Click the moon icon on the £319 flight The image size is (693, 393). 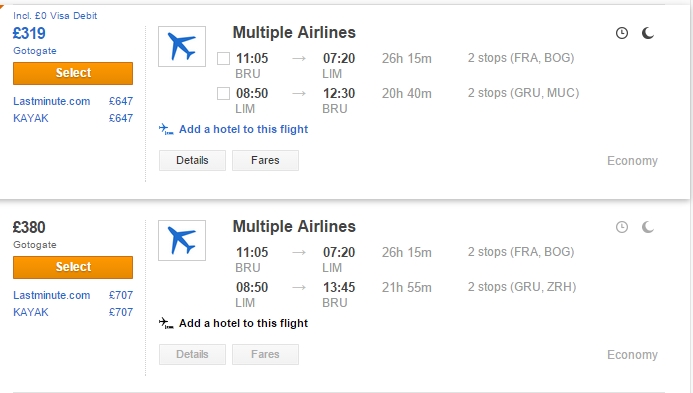point(647,33)
